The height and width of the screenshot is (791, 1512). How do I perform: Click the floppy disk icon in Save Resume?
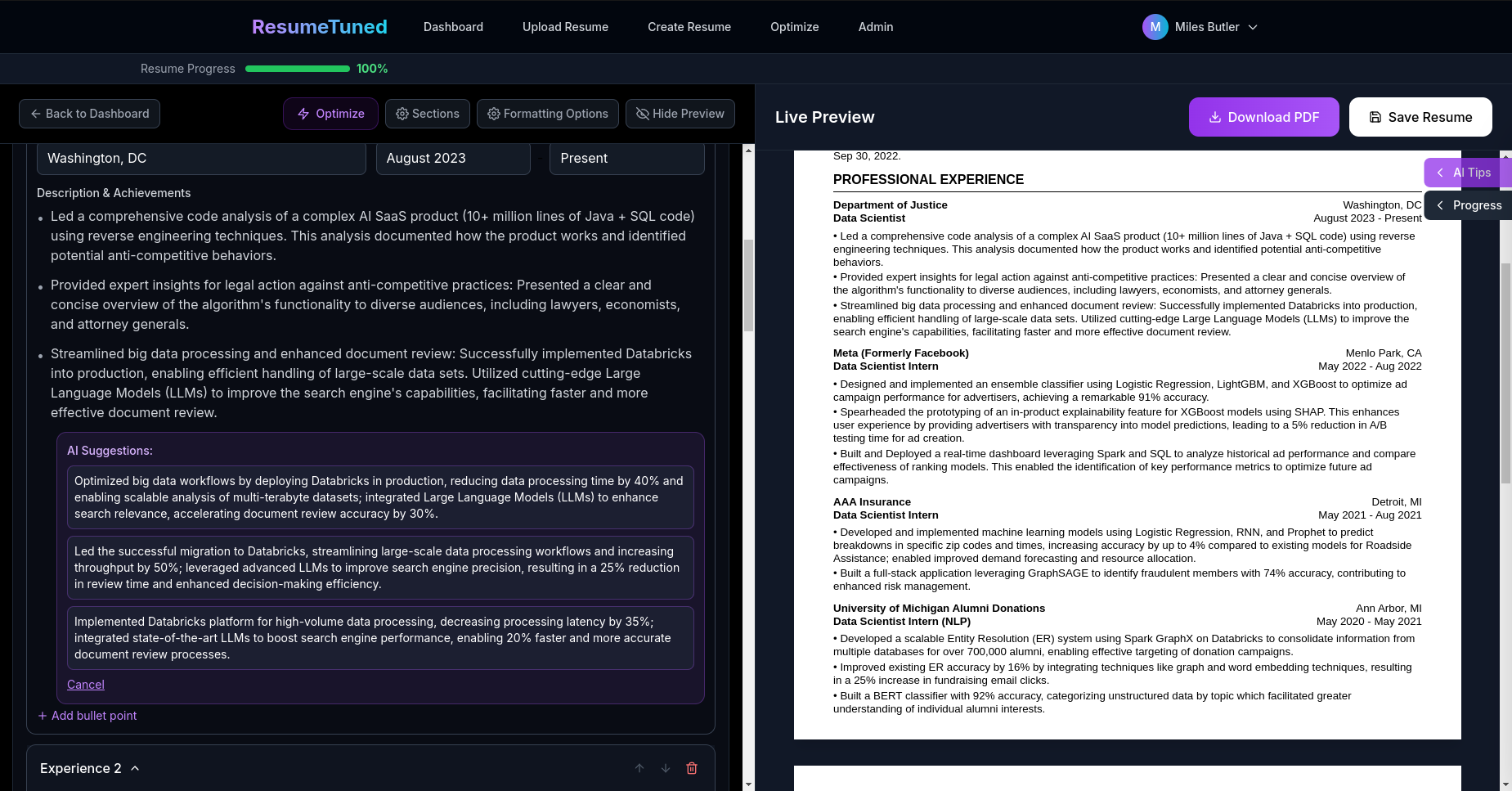pyautogui.click(x=1375, y=117)
